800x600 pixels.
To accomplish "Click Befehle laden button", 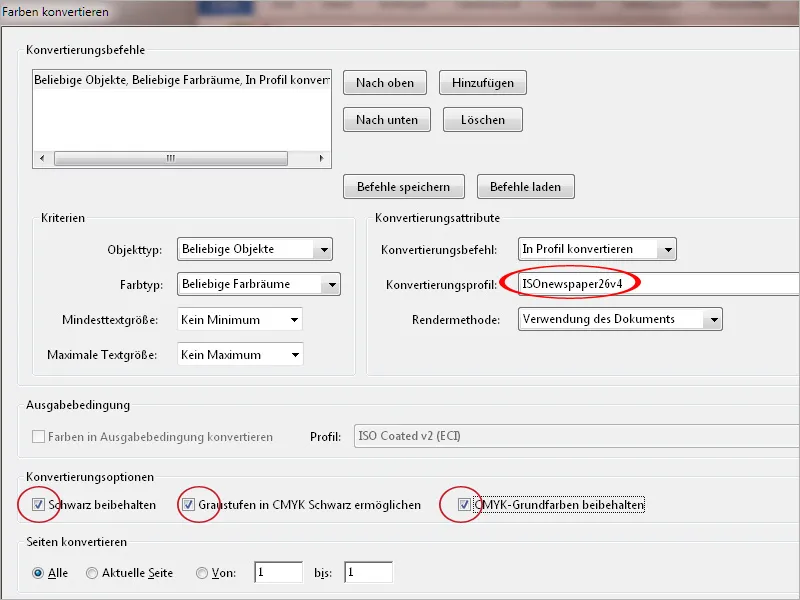I will (526, 187).
